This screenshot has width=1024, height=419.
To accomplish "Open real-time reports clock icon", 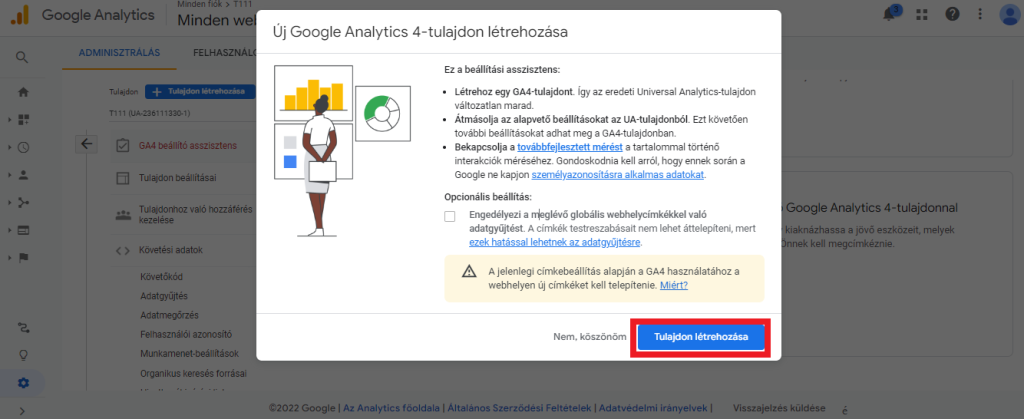I will (24, 147).
